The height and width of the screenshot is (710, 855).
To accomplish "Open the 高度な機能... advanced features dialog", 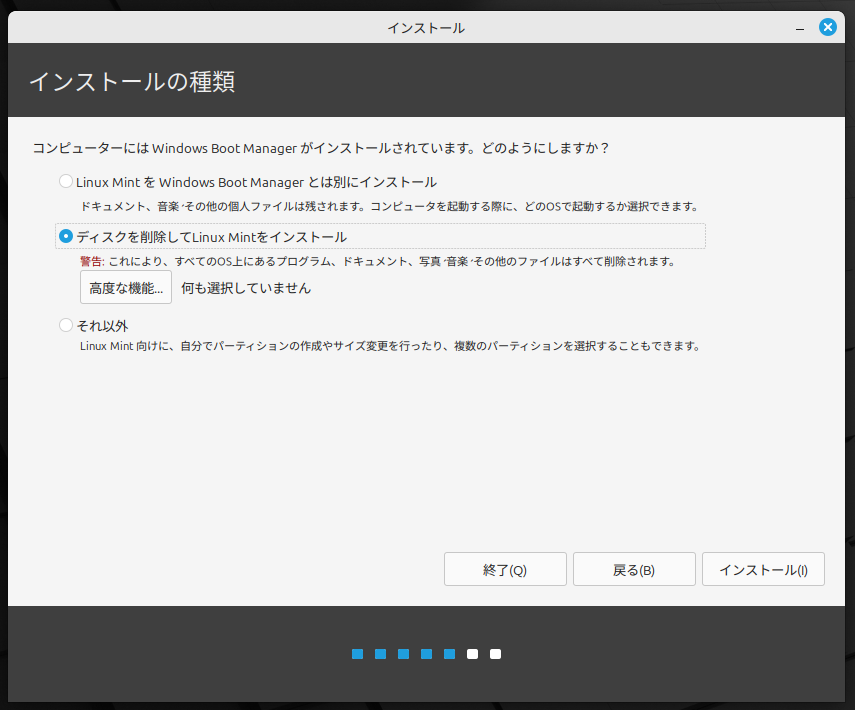I will [x=126, y=288].
